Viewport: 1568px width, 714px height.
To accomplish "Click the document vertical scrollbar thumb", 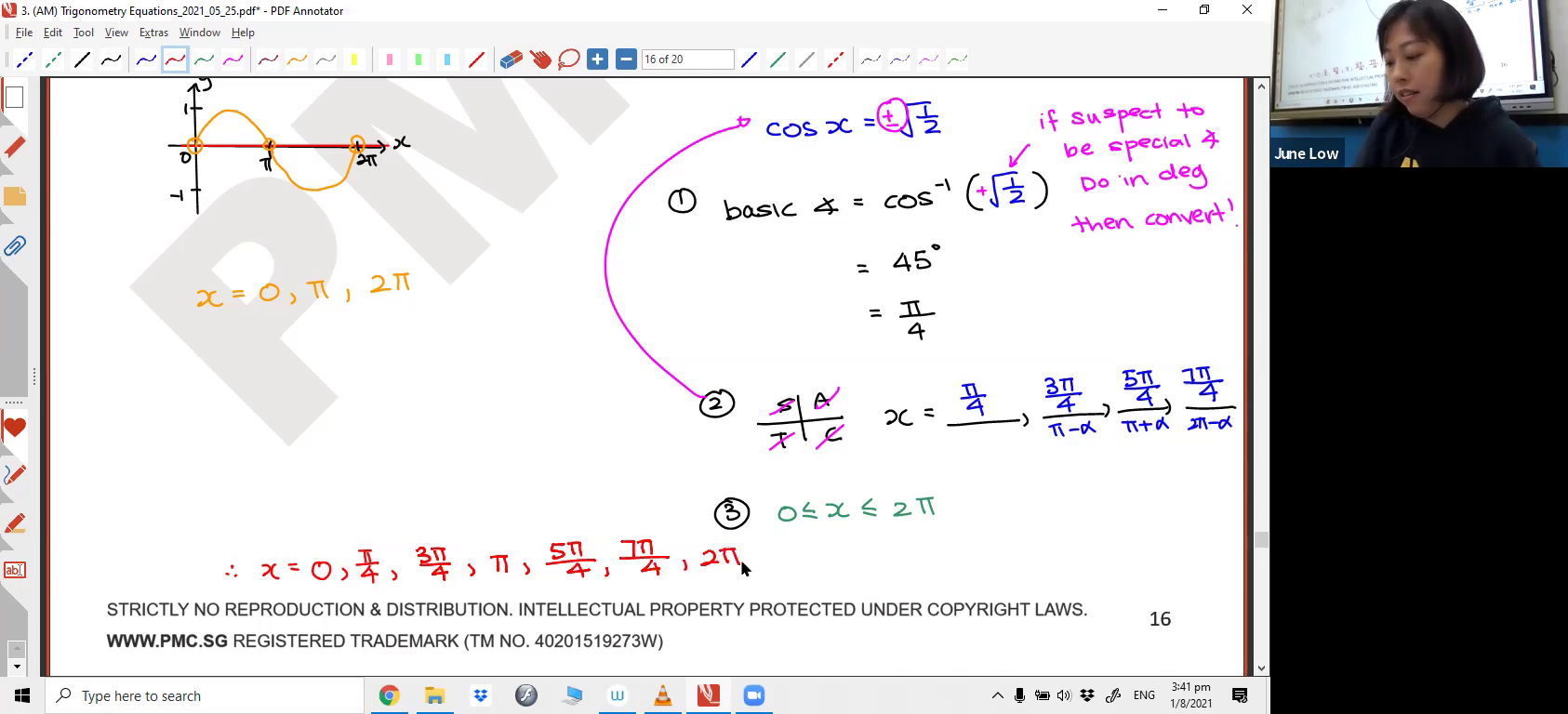I will coord(1261,539).
